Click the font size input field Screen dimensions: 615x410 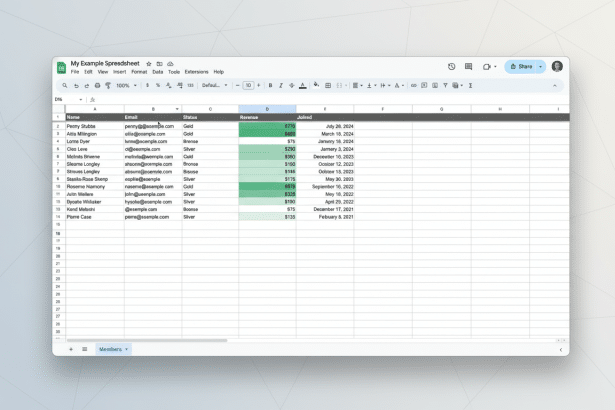click(249, 85)
